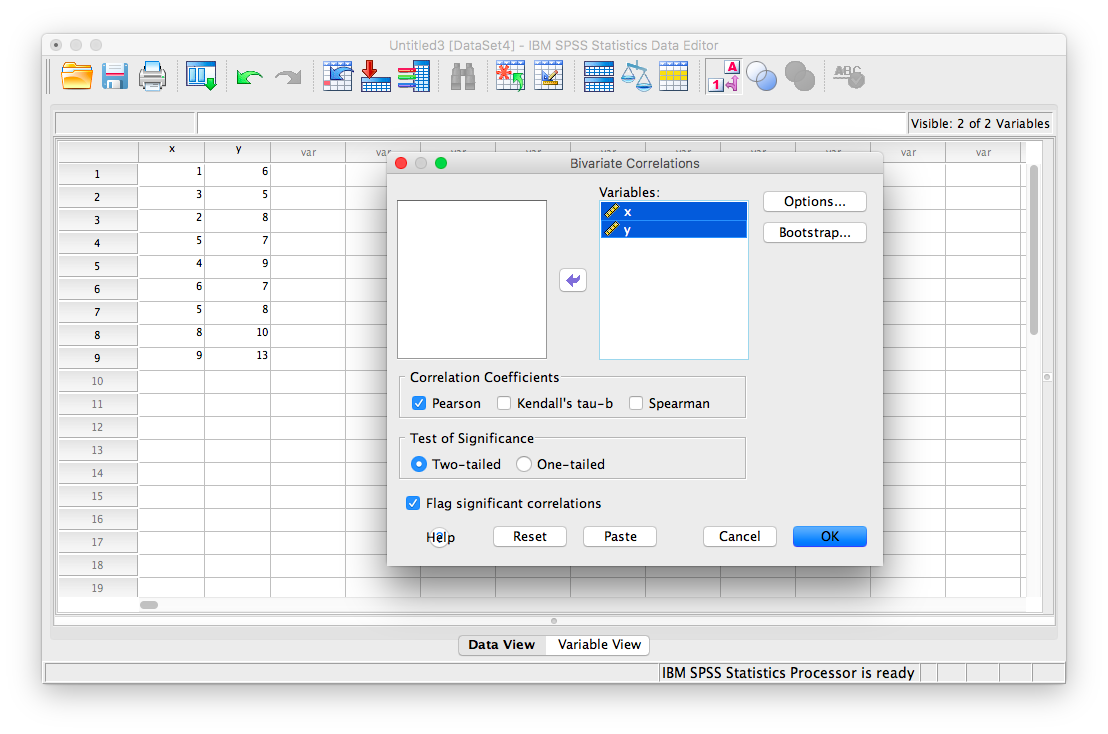The height and width of the screenshot is (734, 1108).
Task: Click the Show All Variables gray circles icon
Action: click(800, 76)
